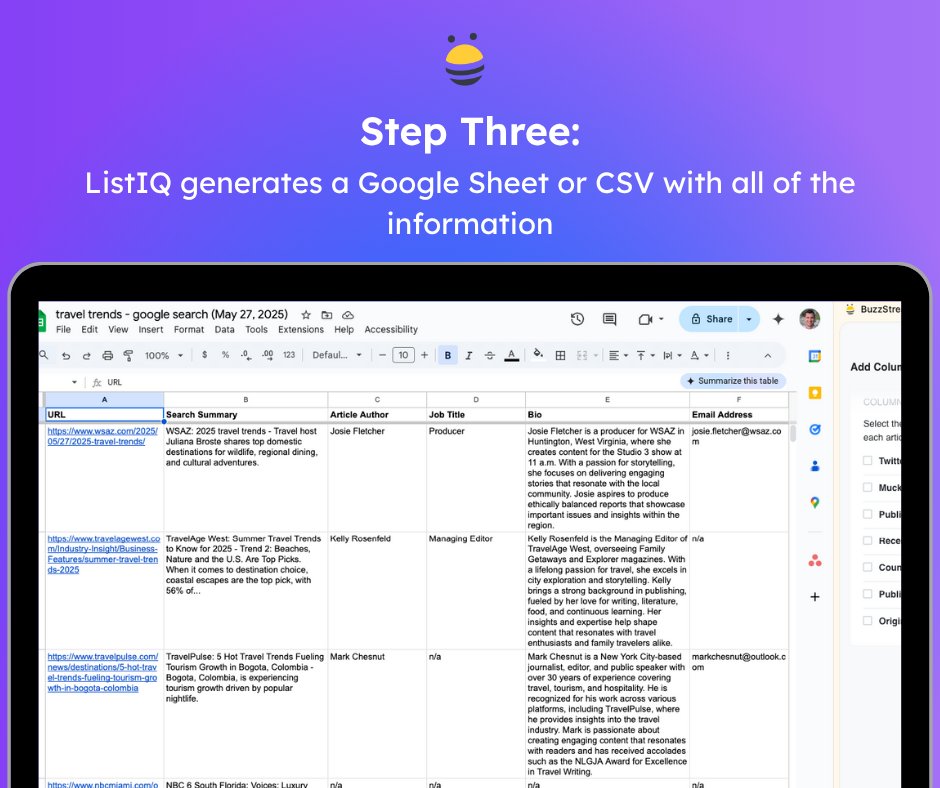The width and height of the screenshot is (940, 788).
Task: Open Google Keep side panel
Action: 815,393
